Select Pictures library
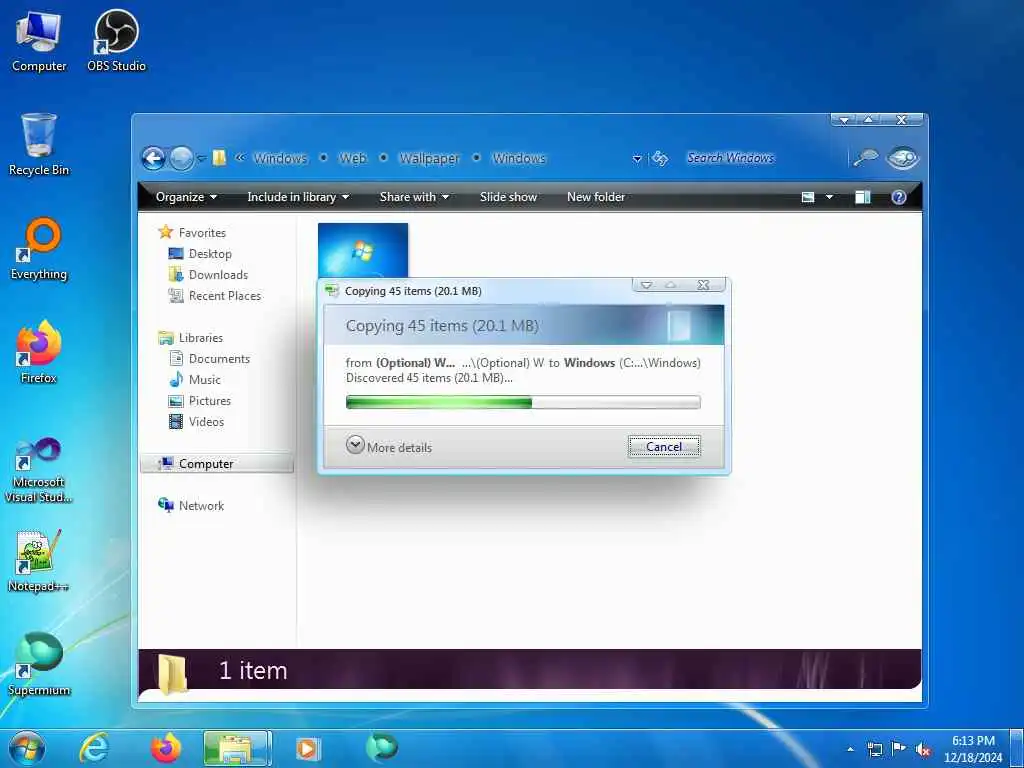1024x768 pixels. [x=199, y=400]
